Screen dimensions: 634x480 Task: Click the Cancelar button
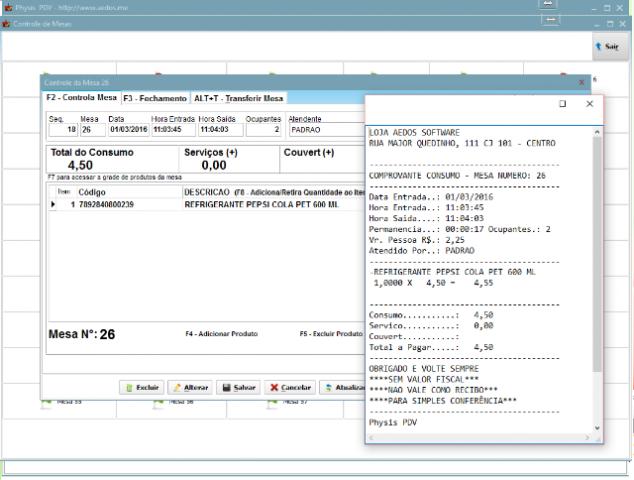[x=290, y=387]
